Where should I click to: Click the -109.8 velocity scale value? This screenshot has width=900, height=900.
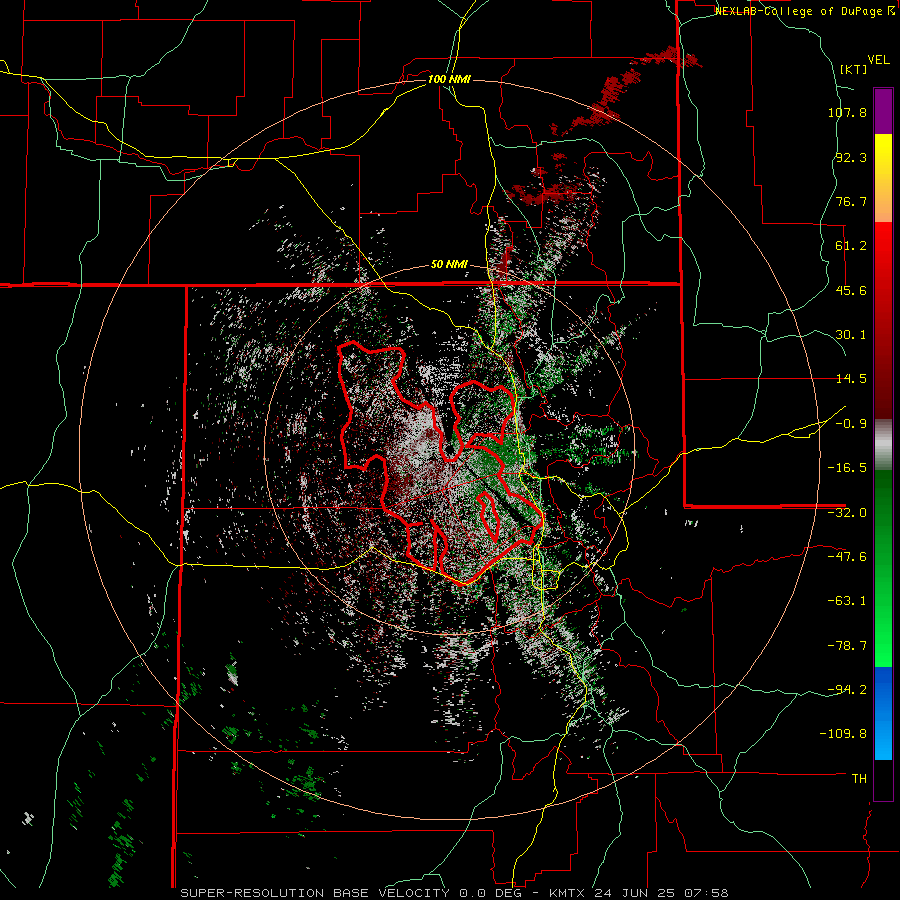click(x=843, y=734)
